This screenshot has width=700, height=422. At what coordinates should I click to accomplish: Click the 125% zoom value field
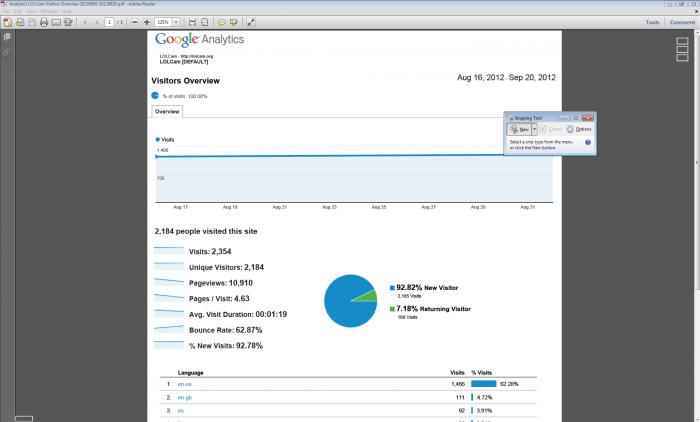(x=163, y=22)
